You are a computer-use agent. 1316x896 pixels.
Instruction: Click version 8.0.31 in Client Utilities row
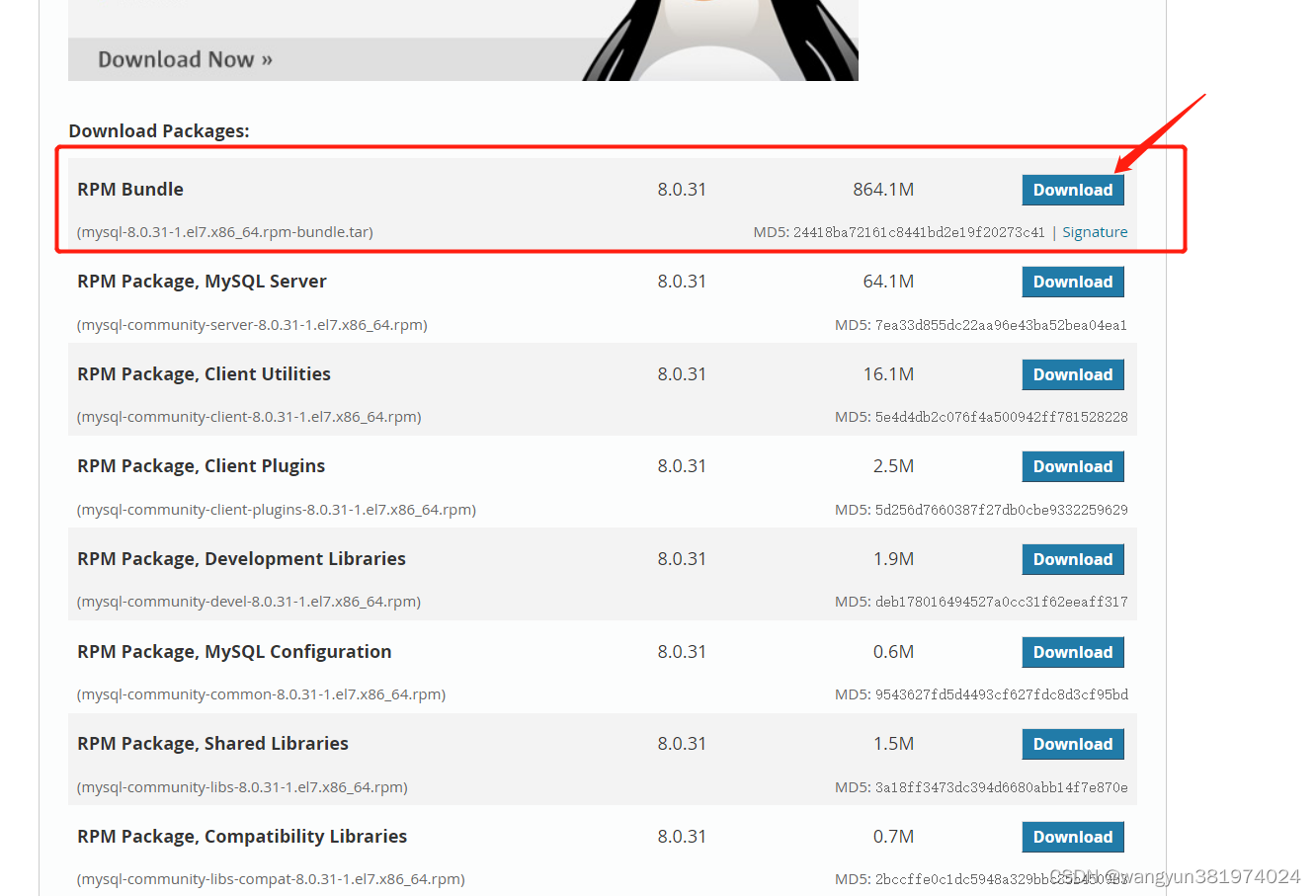click(x=682, y=374)
